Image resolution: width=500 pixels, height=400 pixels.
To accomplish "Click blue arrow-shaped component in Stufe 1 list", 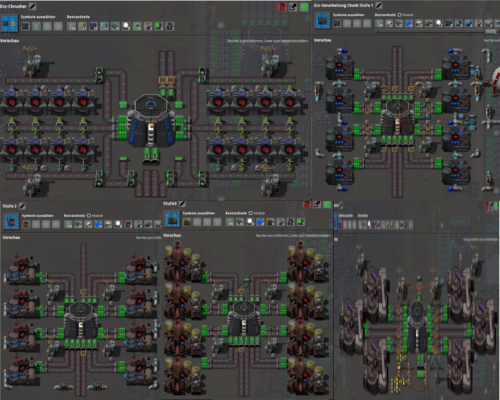I will [409, 23].
